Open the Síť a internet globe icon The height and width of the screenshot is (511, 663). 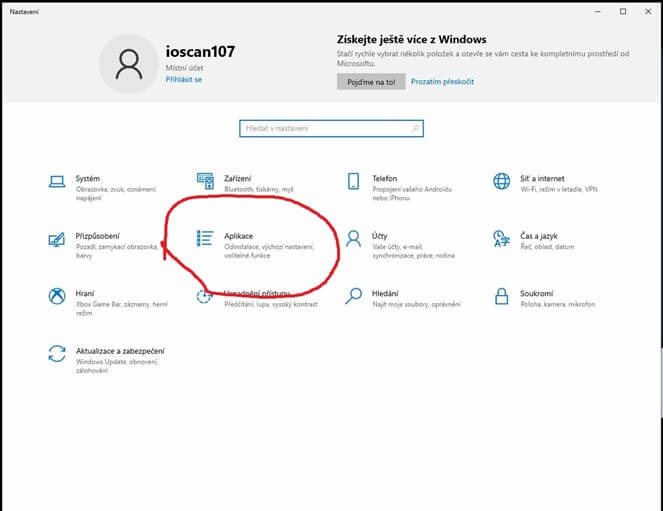[501, 181]
